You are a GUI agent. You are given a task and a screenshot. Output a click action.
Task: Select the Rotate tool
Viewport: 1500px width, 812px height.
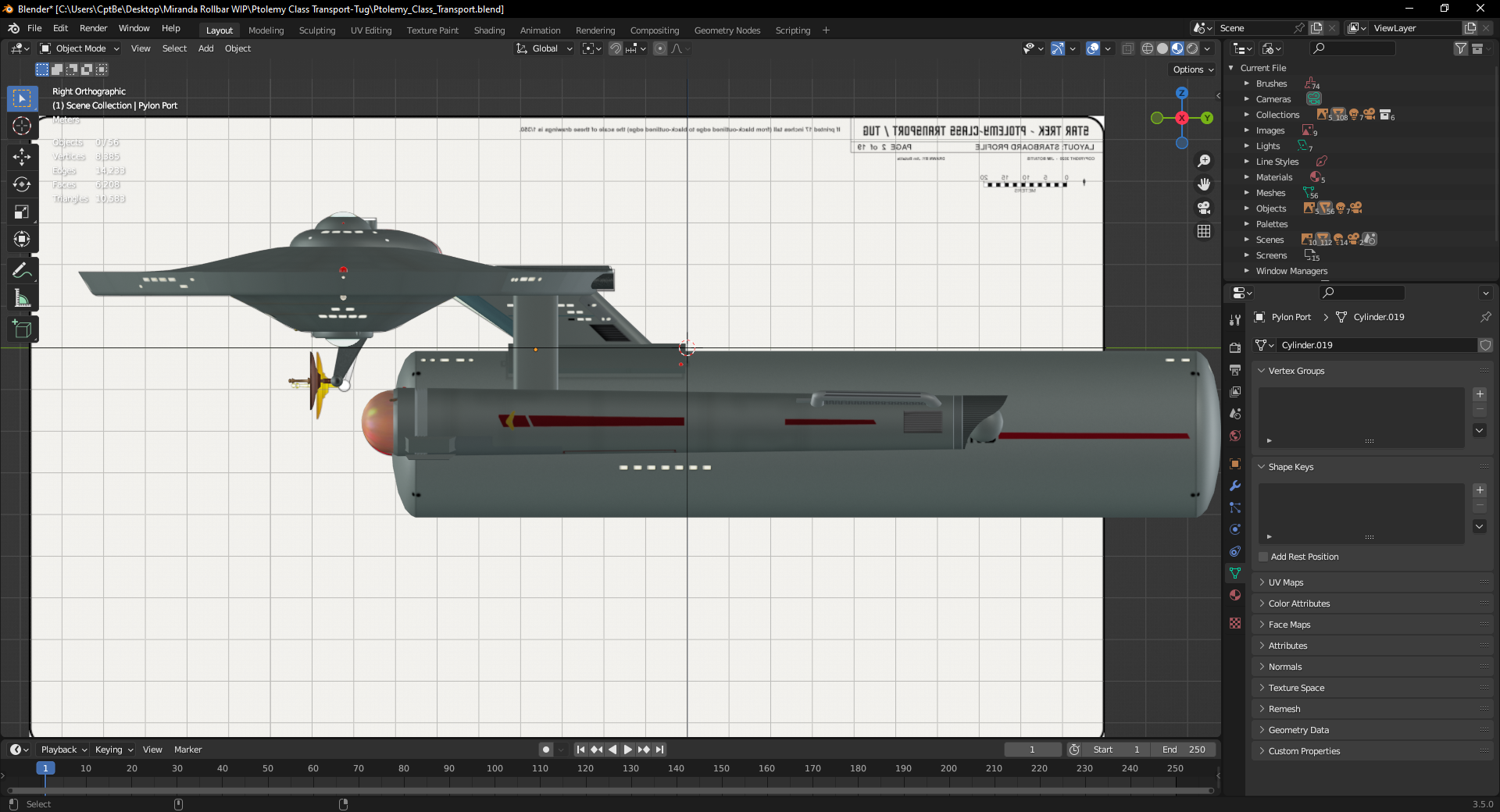tap(22, 184)
